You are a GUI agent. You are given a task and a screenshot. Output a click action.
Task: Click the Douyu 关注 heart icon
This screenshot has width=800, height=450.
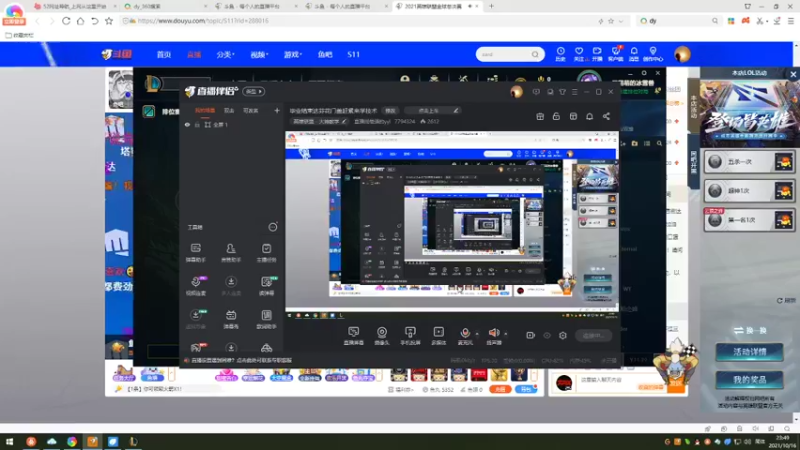(x=579, y=54)
